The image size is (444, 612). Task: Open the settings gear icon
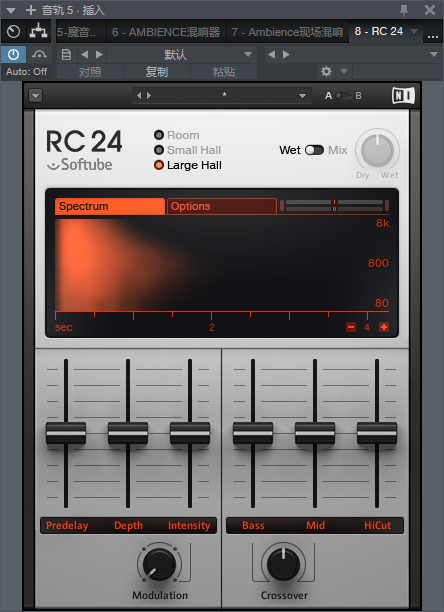326,71
